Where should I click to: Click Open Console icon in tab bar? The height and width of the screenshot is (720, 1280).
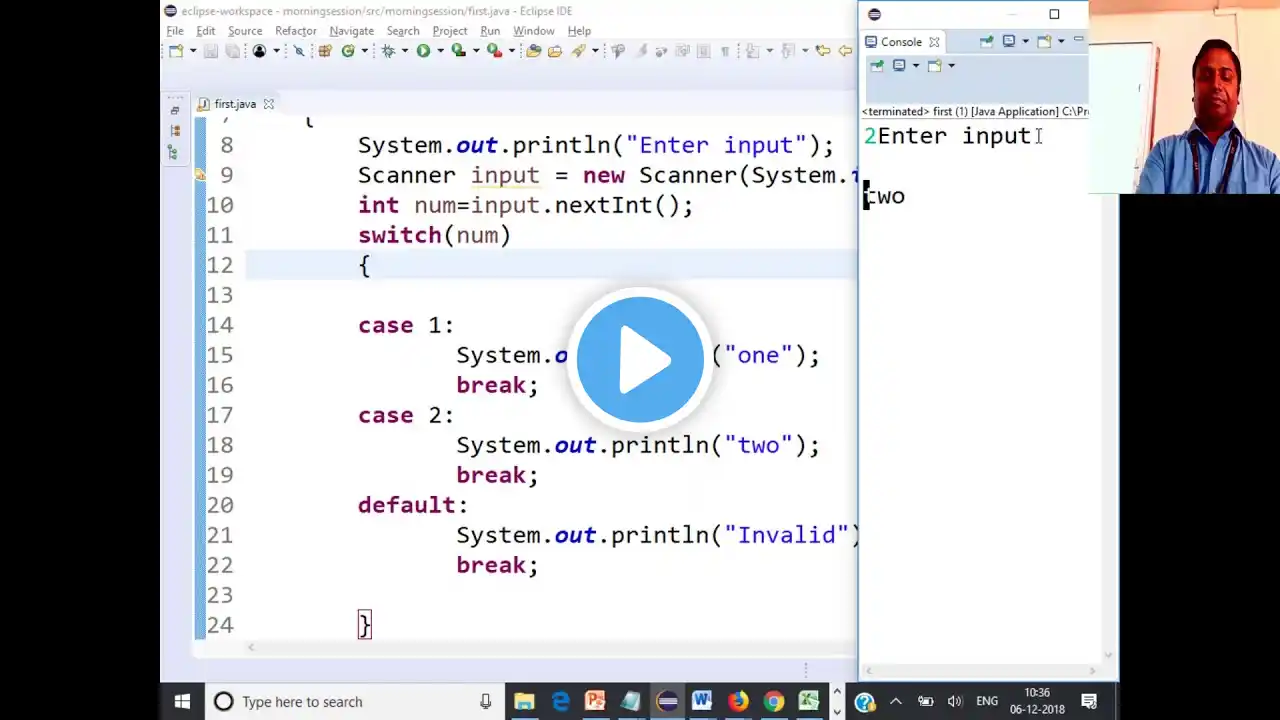click(1044, 41)
